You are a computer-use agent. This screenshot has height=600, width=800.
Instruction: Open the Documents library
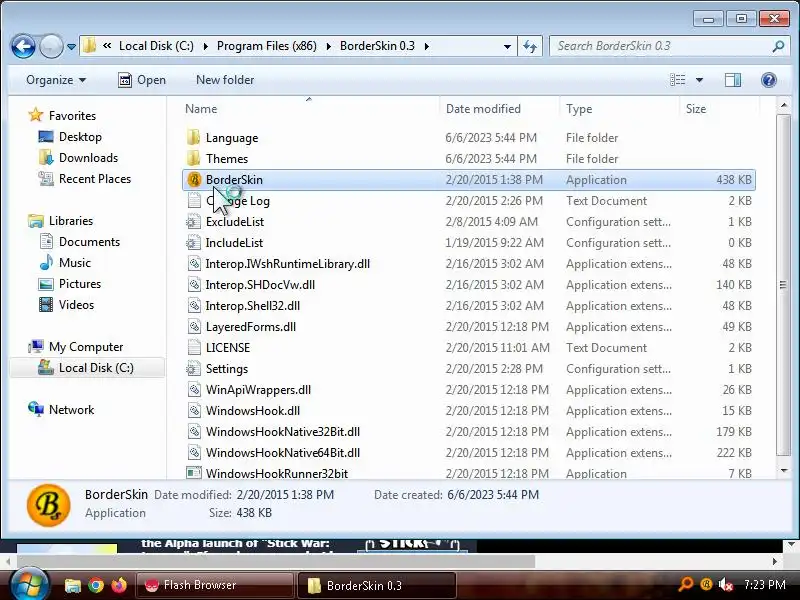pos(89,242)
